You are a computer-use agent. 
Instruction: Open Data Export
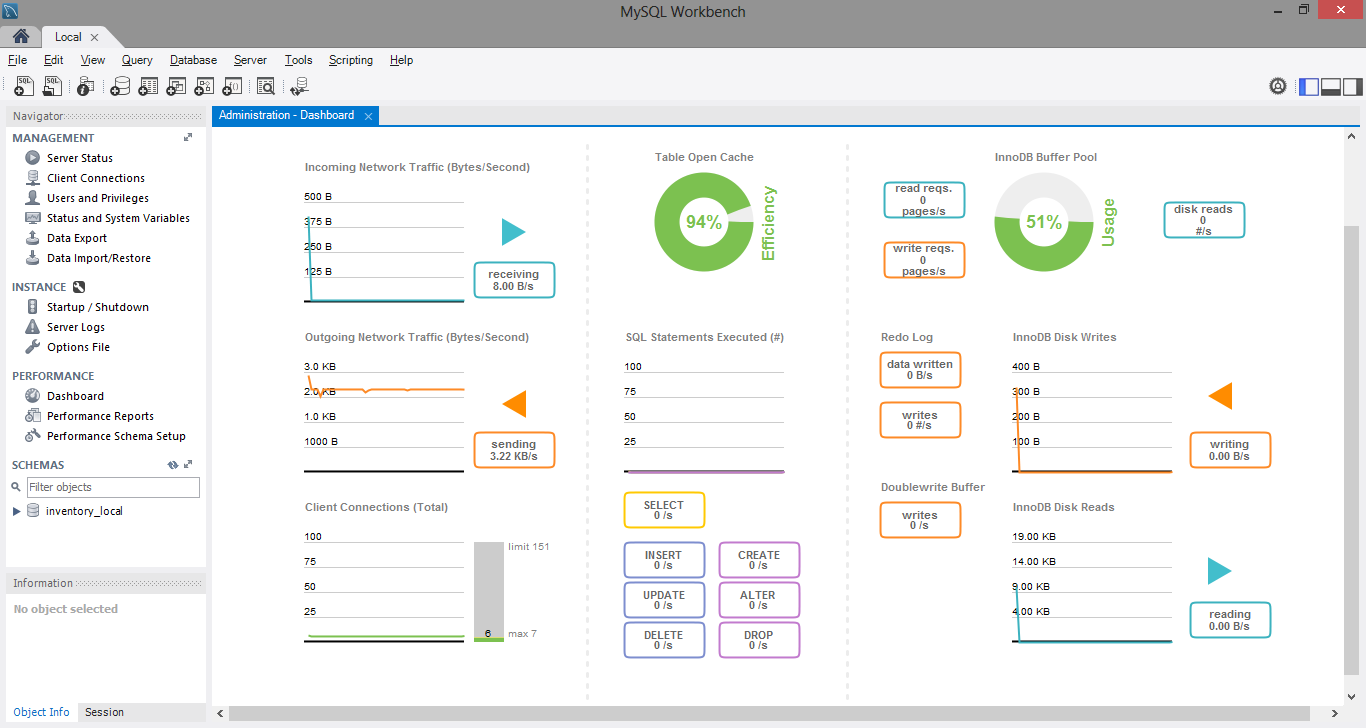[x=76, y=238]
